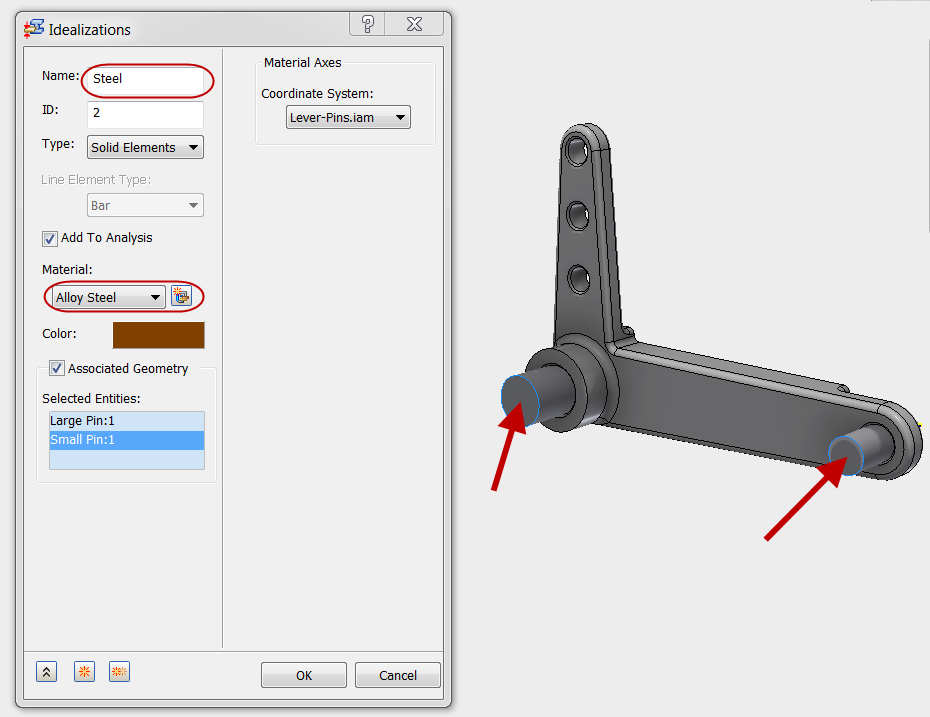This screenshot has width=930, height=717.
Task: Select Large Pin:1 in Selected Entities
Action: 127,420
